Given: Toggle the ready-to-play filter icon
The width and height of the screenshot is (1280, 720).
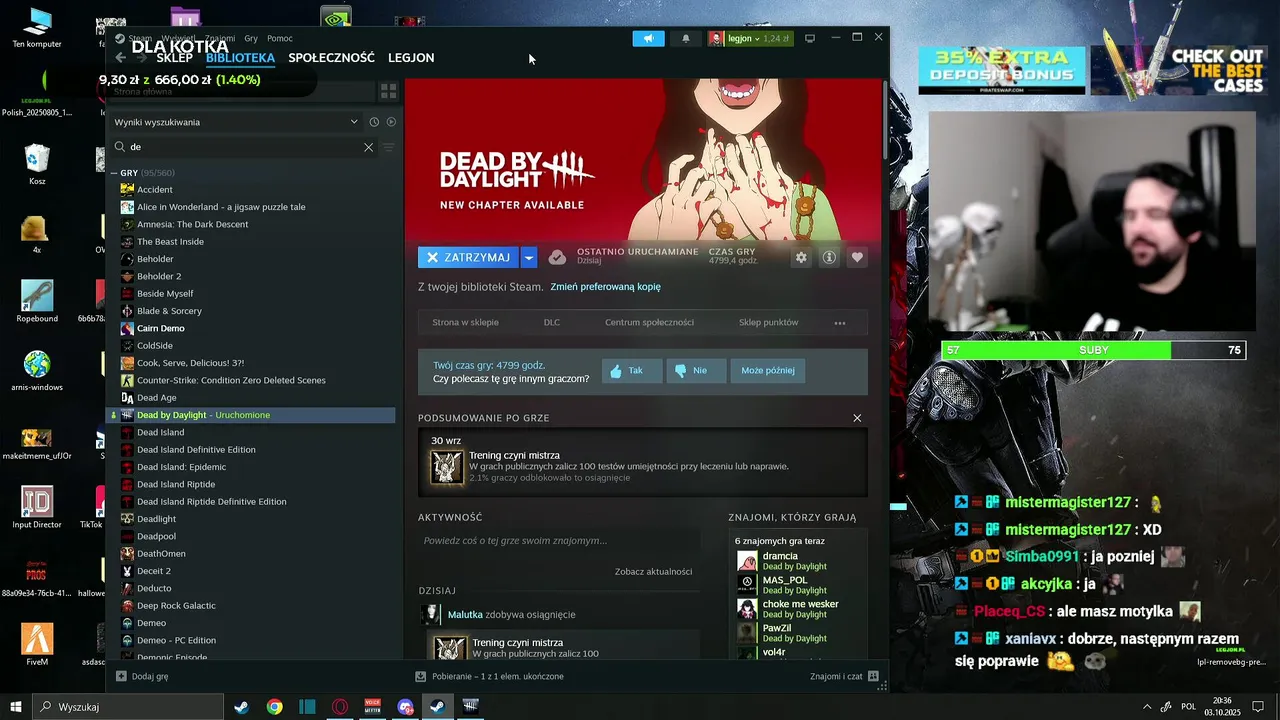Looking at the screenshot, I should pyautogui.click(x=391, y=122).
